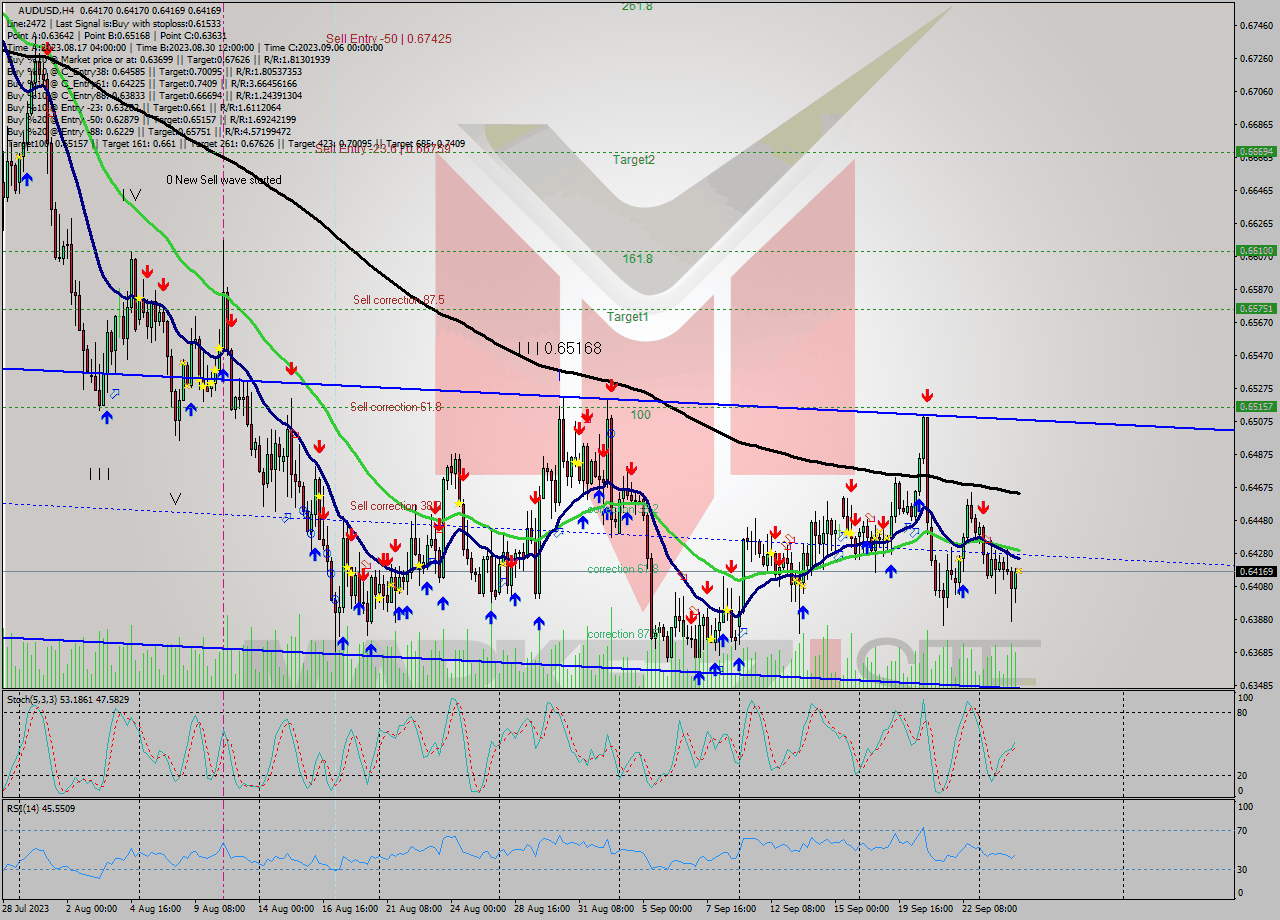This screenshot has height=920, width=1280.
Task: Select the red sell arrow above the 19 Sep spike
Action: 927,396
